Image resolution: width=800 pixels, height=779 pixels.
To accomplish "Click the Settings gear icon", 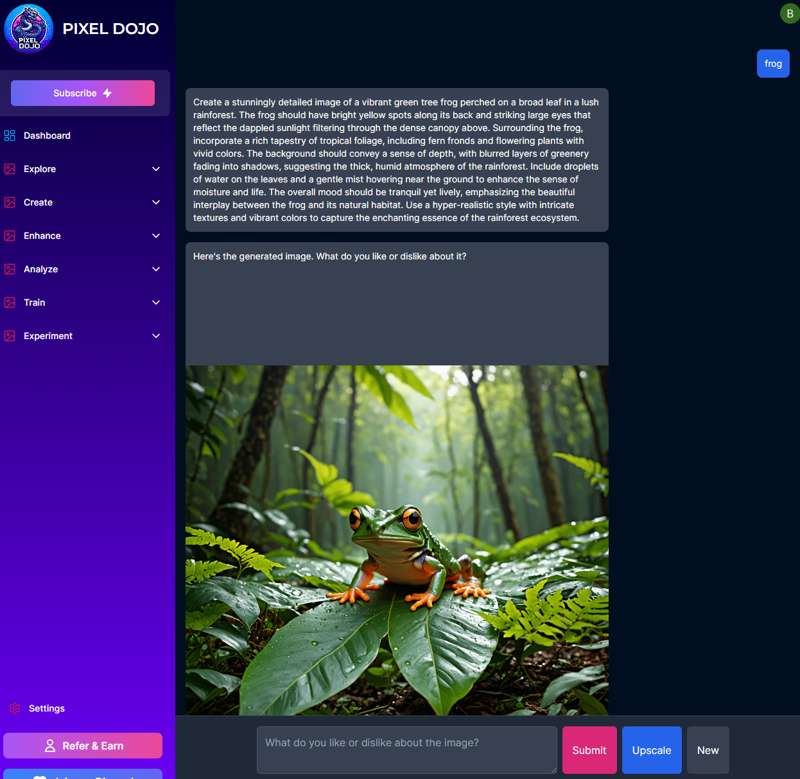I will coord(15,708).
